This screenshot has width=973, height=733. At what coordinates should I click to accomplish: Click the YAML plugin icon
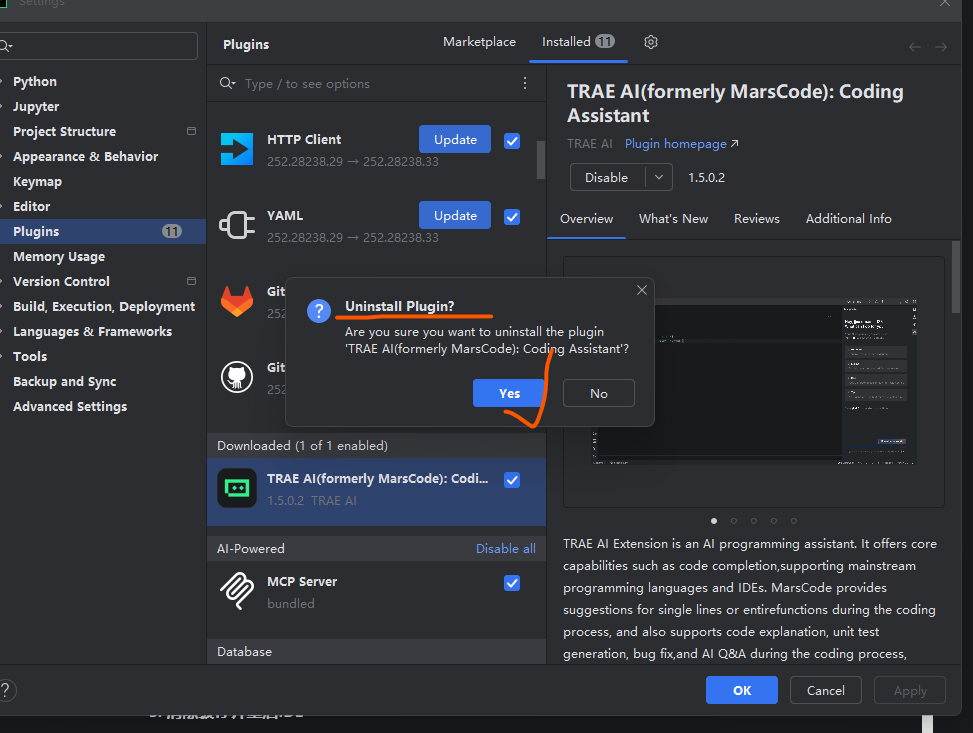click(x=236, y=225)
